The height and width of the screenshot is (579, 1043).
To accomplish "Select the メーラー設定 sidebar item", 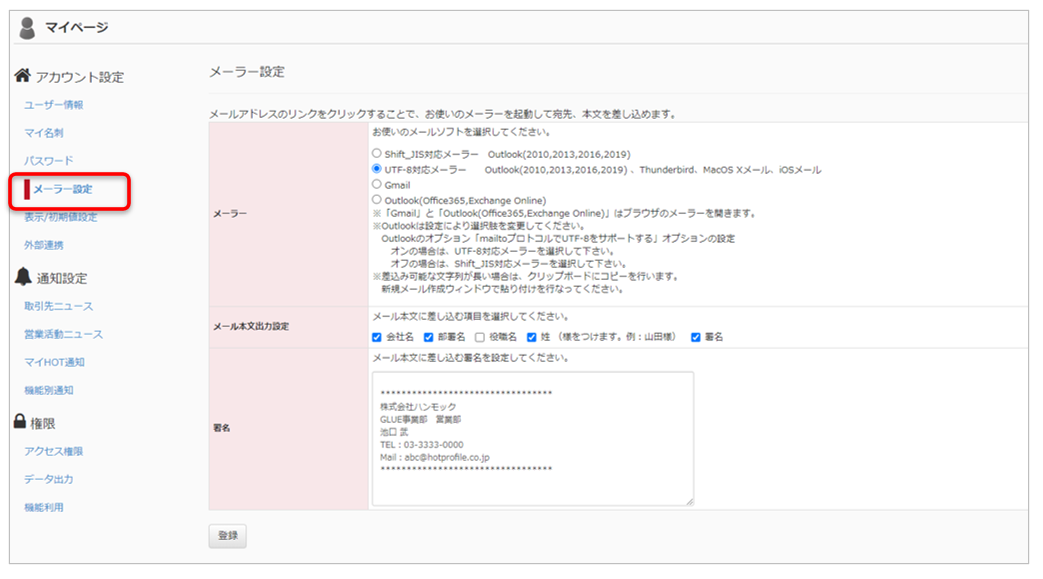I will pos(63,189).
